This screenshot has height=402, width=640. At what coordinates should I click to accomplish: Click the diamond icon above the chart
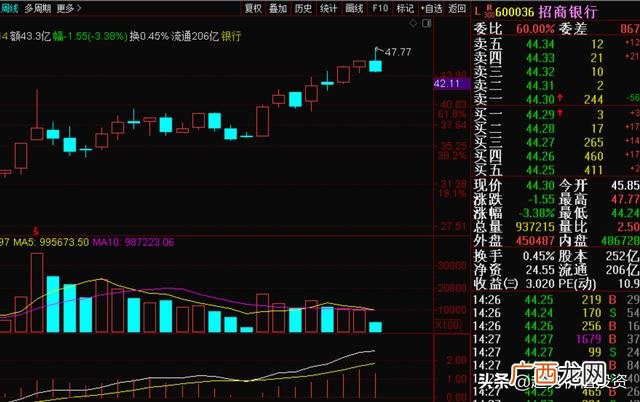click(413, 23)
